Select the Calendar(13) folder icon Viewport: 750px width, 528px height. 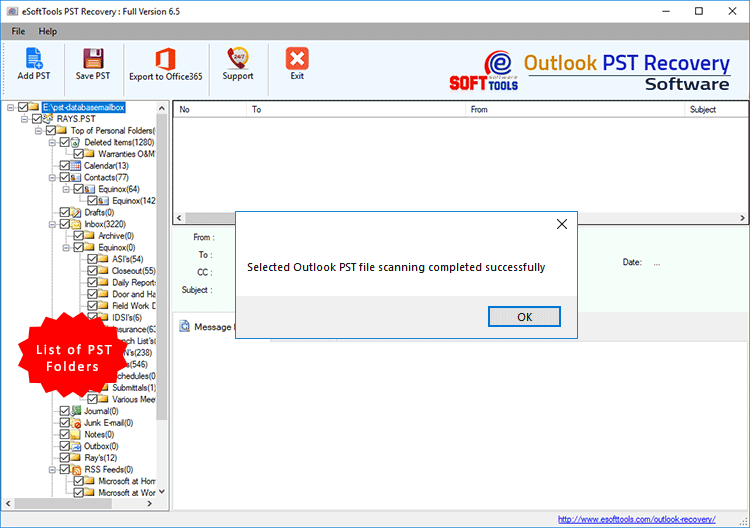76,166
